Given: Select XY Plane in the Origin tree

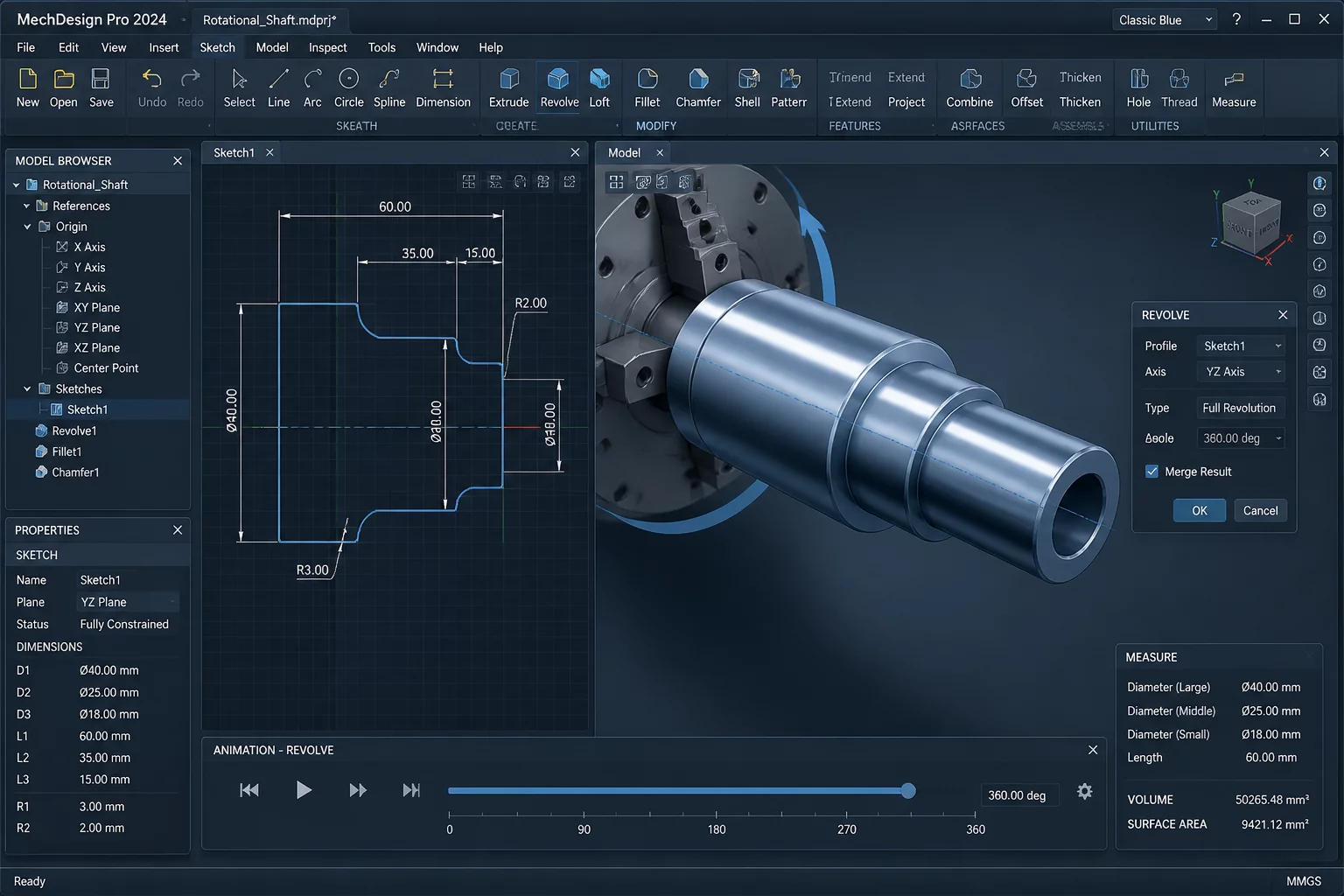Looking at the screenshot, I should pyautogui.click(x=88, y=307).
